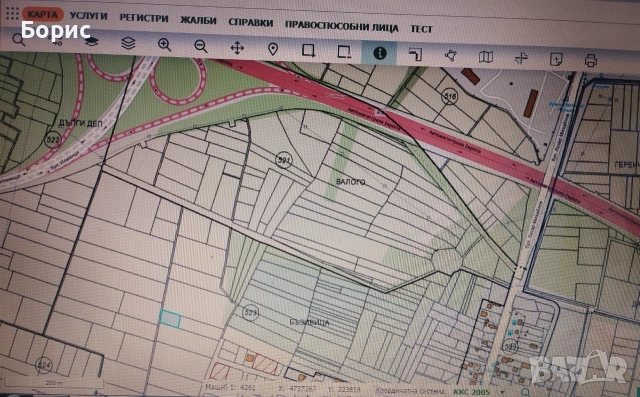The height and width of the screenshot is (397, 640).
Task: Print the map with printer icon
Action: pyautogui.click(x=591, y=60)
